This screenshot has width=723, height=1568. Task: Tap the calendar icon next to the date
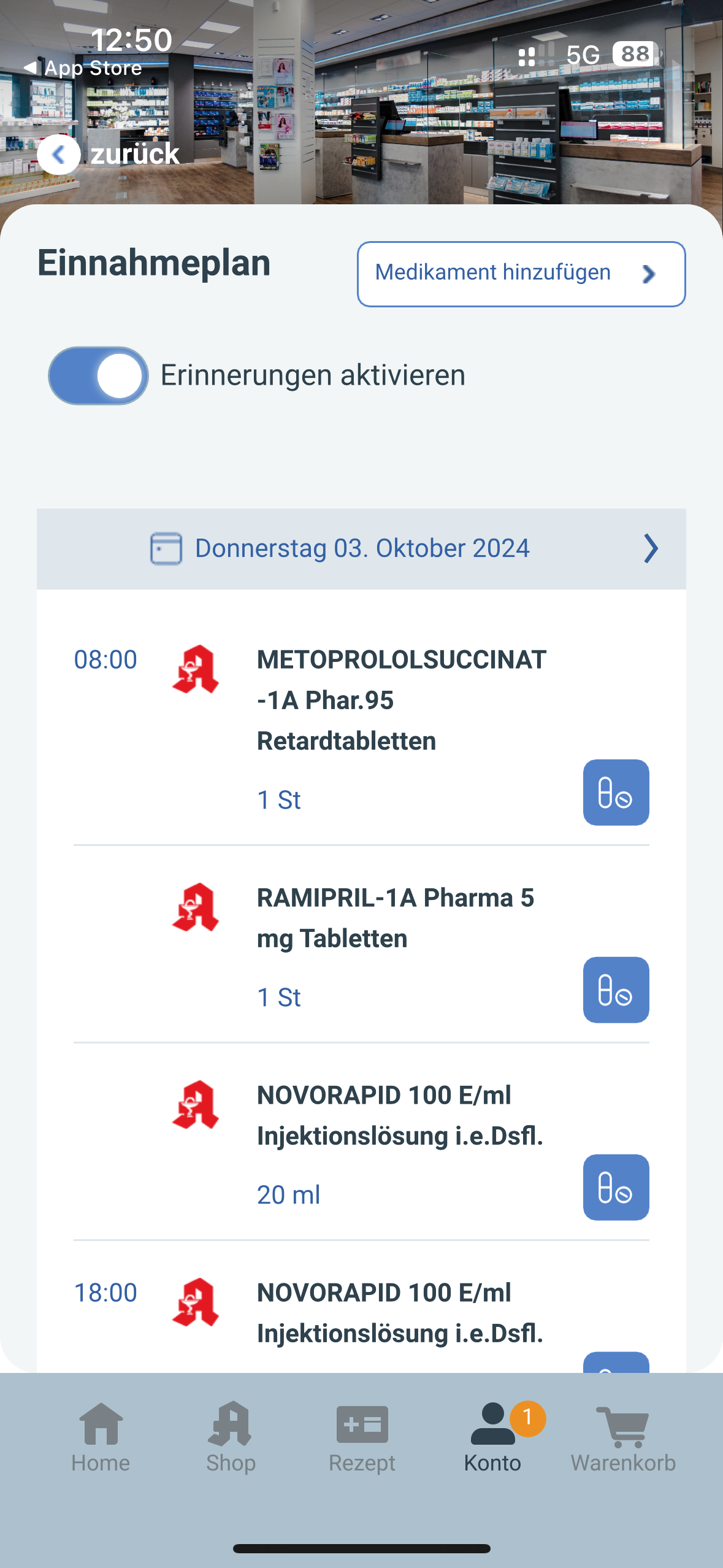166,548
